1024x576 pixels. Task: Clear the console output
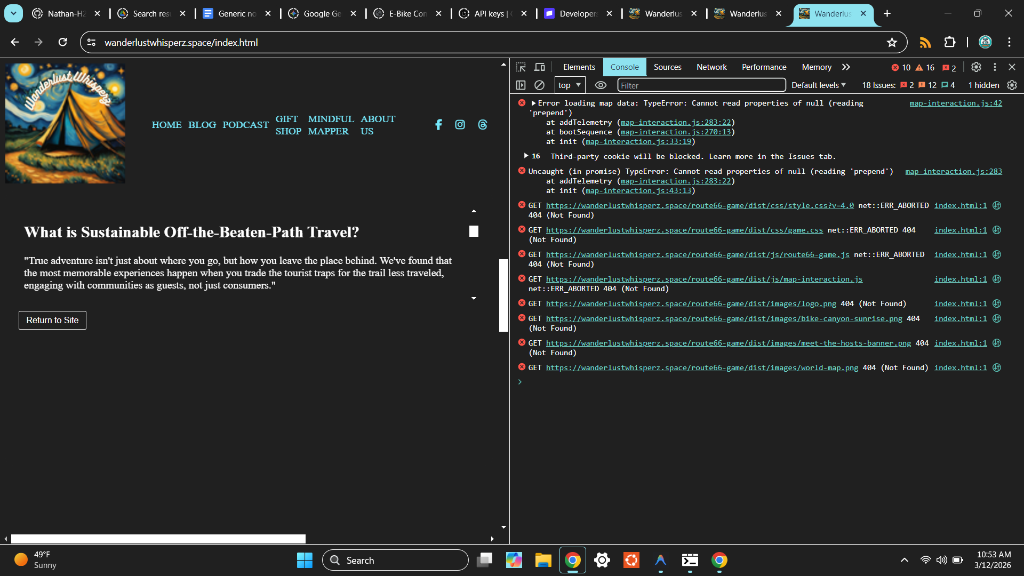(x=539, y=85)
